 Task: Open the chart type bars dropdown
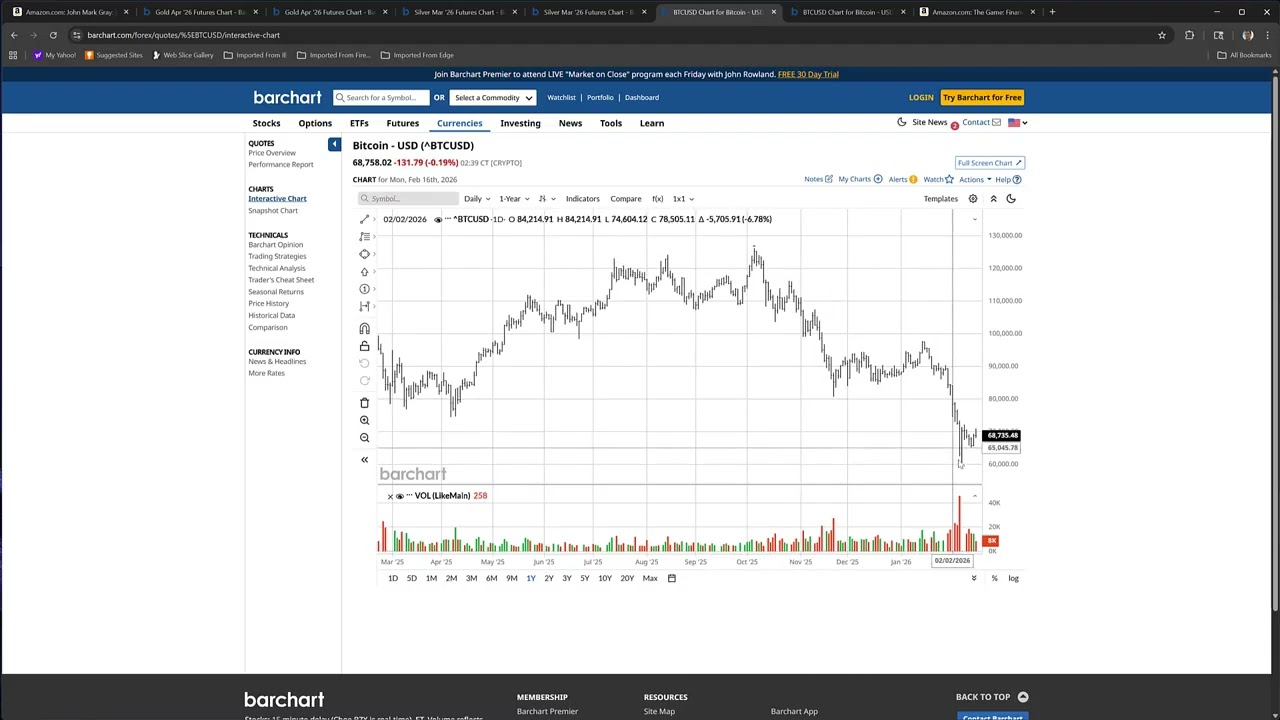(547, 199)
